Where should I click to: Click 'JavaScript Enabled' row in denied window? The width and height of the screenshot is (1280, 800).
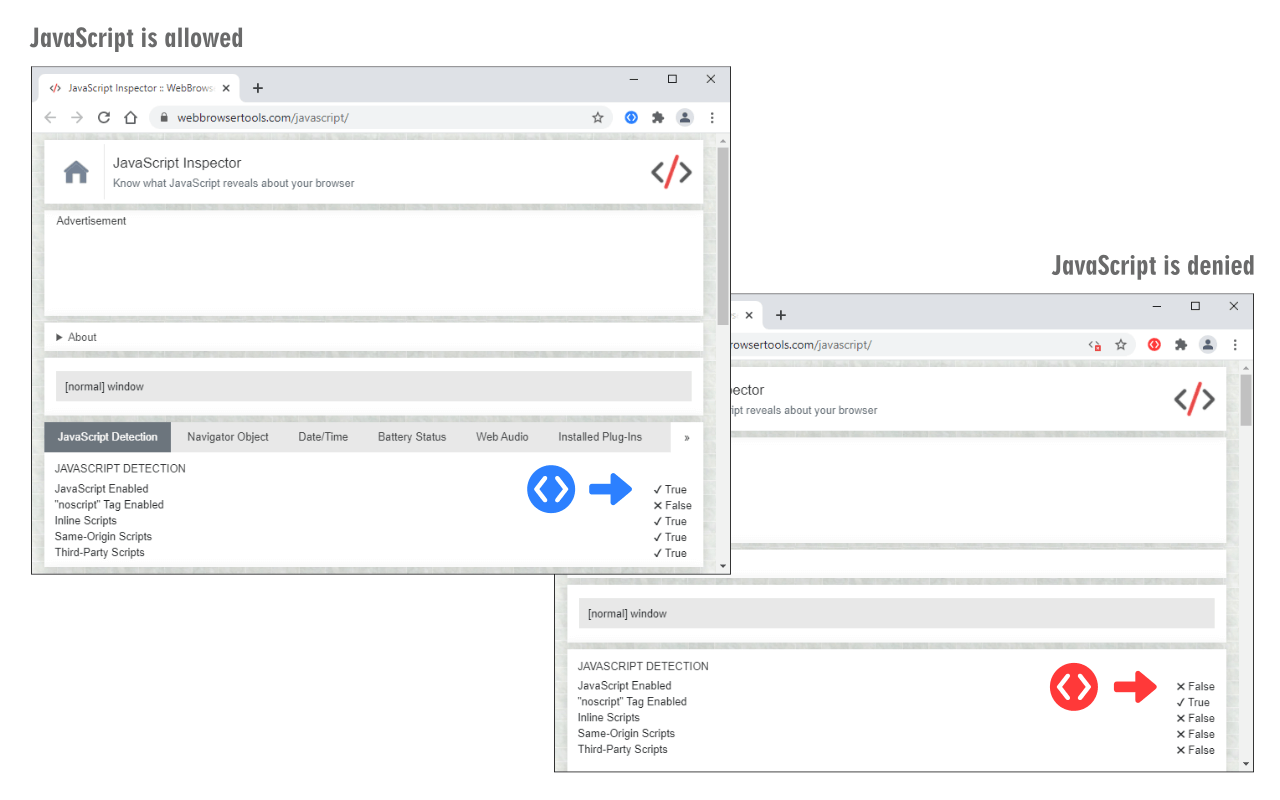896,686
